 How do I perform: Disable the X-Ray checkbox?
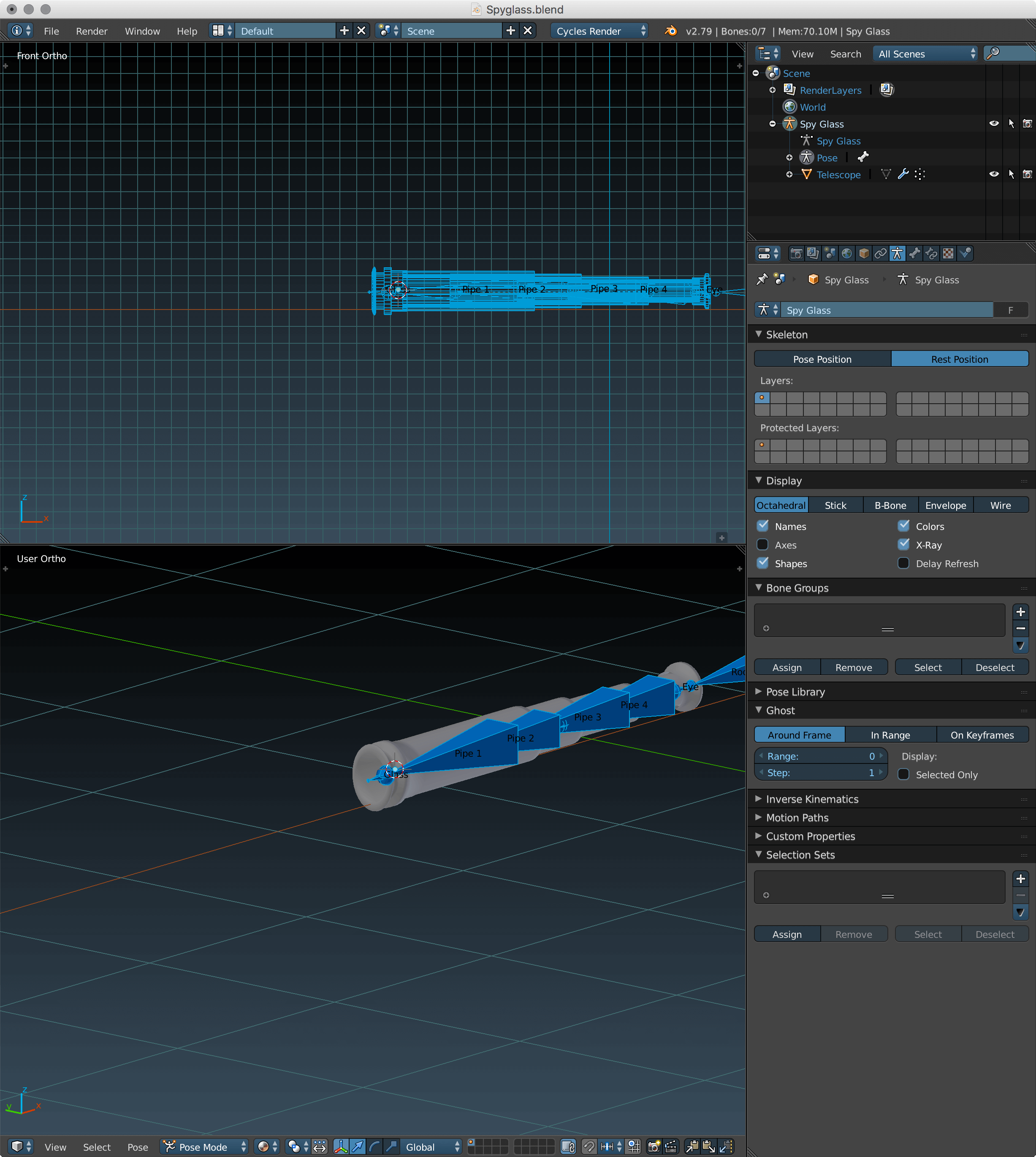903,544
